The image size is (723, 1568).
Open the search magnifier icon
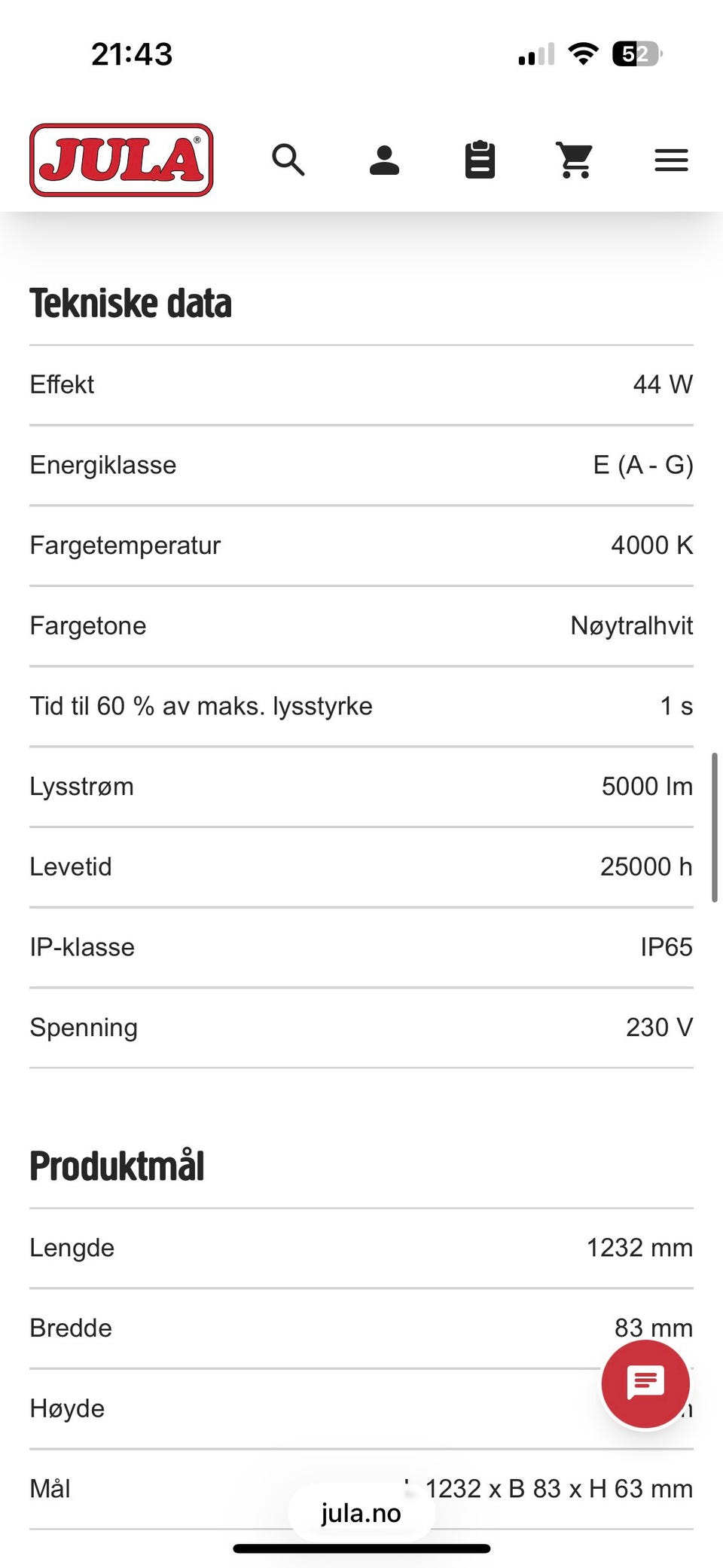click(288, 160)
